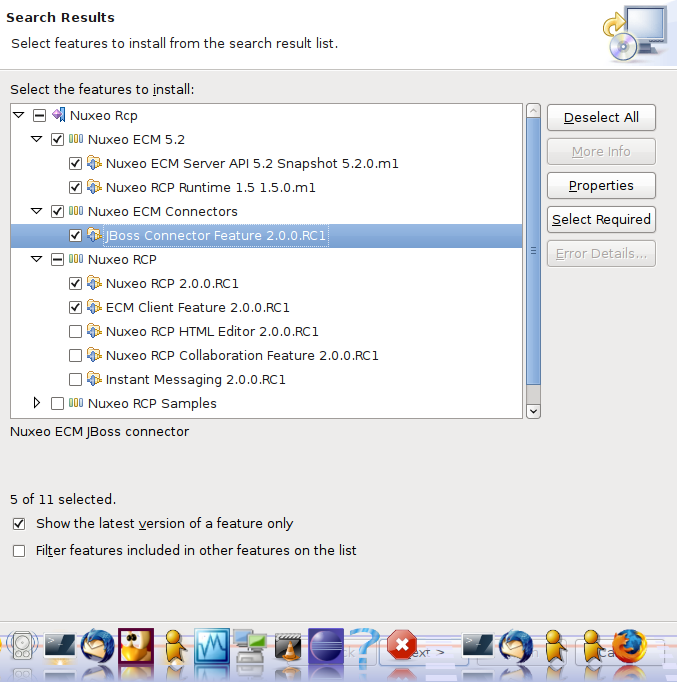This screenshot has height=682, width=677.
Task: Uncheck the ECM Client Feature checkbox
Action: (75, 307)
